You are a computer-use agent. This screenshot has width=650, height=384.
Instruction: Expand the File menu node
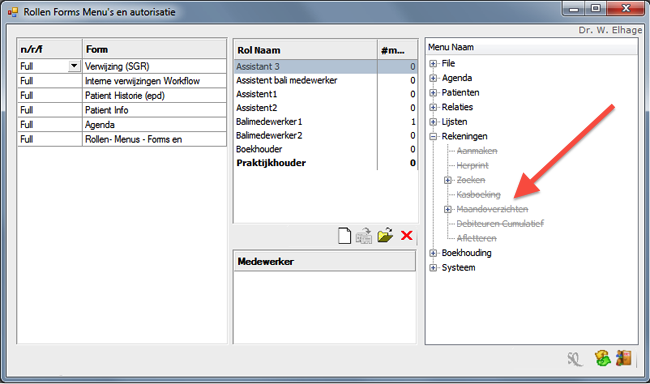click(433, 63)
